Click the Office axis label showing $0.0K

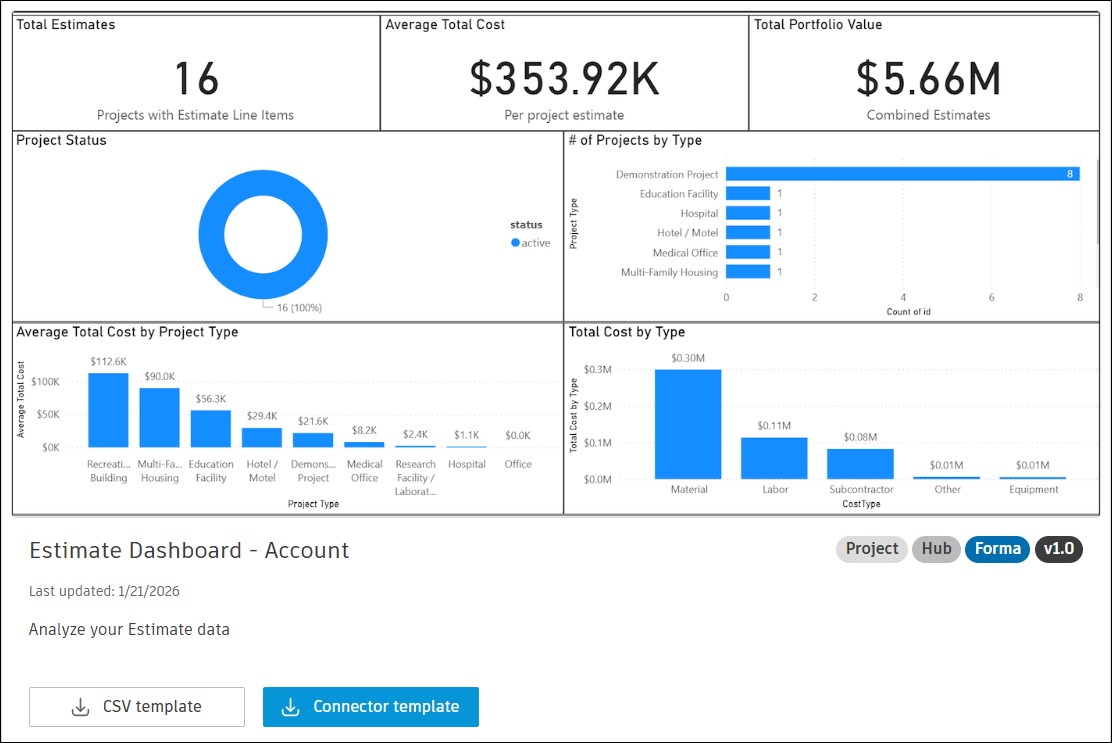tap(518, 464)
